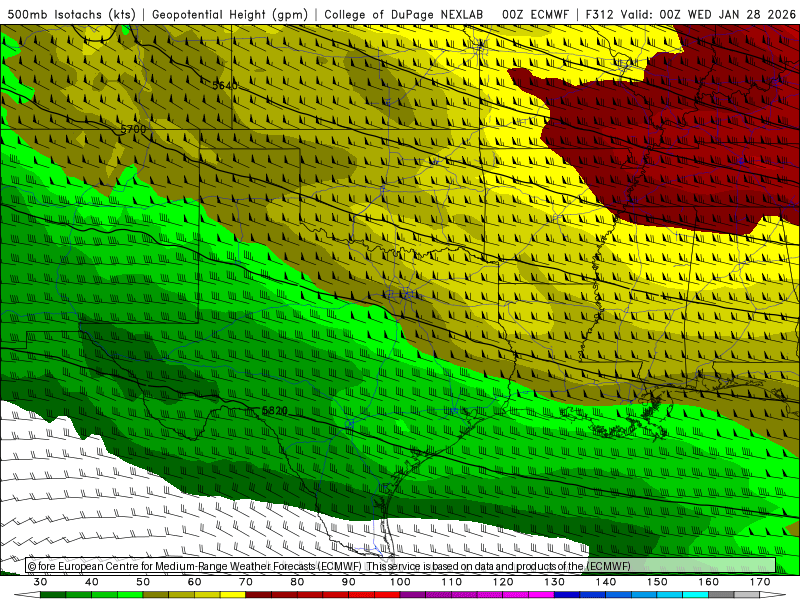
Task: Click the 110 knot scale label
Action: pyautogui.click(x=452, y=582)
